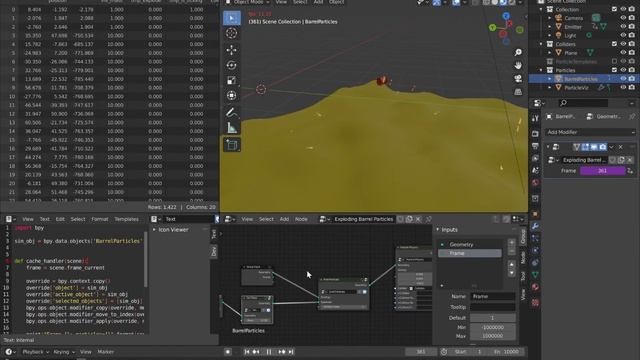This screenshot has width=640, height=360.
Task: Open the Tool tab in Properties editor
Action: [x=535, y=118]
